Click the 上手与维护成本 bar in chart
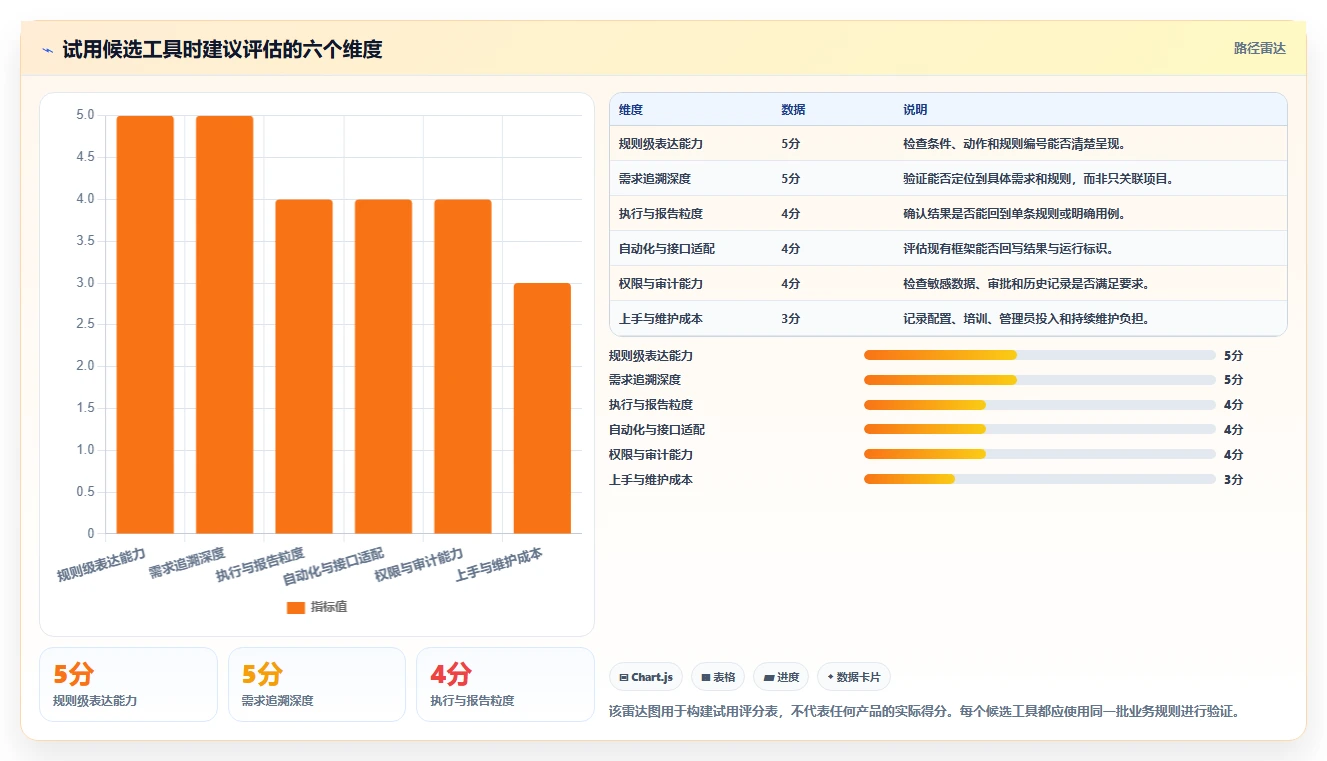Screen dimensions: 1327x761 click(542, 408)
